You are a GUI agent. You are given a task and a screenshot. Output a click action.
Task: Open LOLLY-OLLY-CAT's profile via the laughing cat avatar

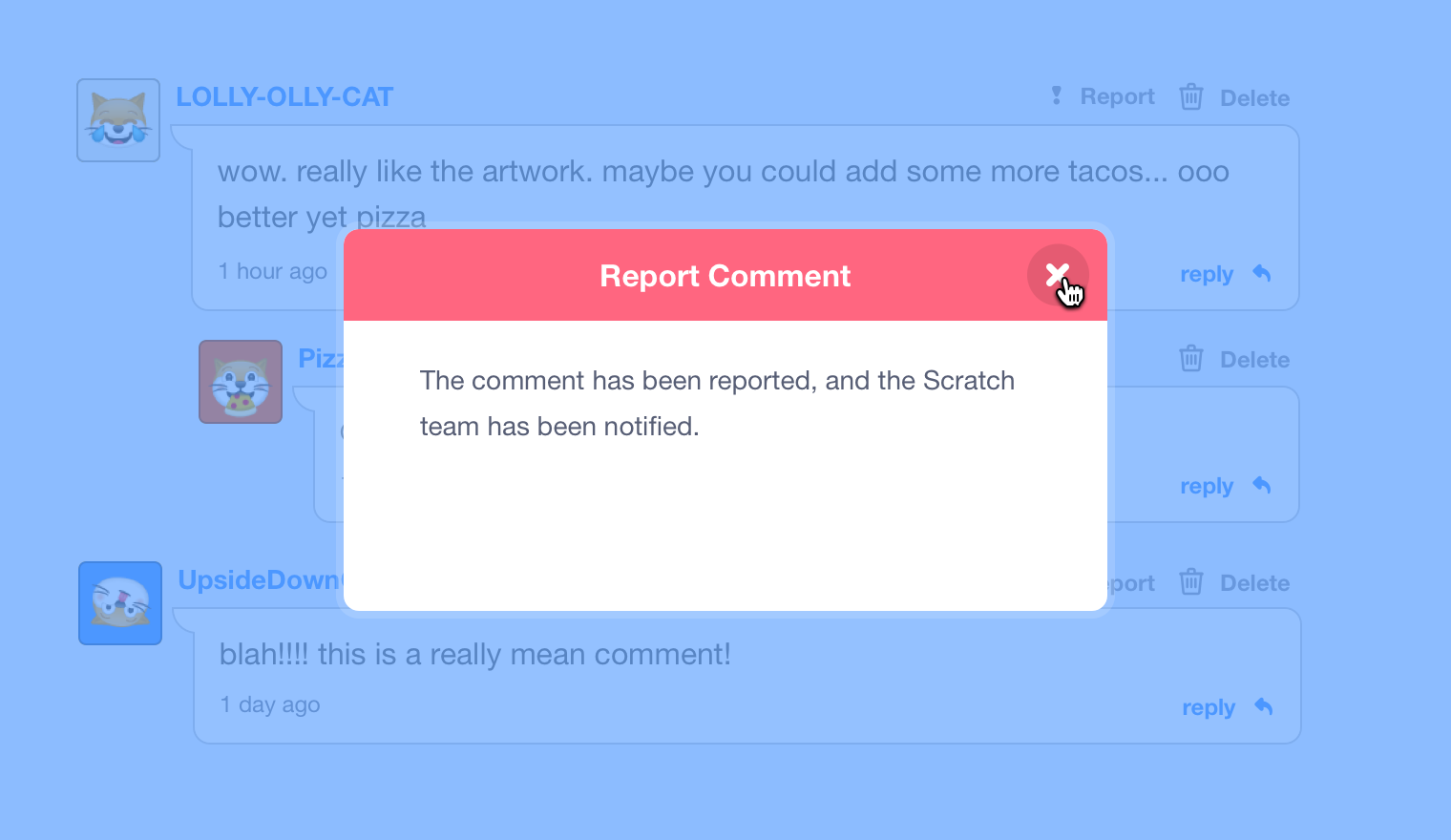(x=117, y=119)
